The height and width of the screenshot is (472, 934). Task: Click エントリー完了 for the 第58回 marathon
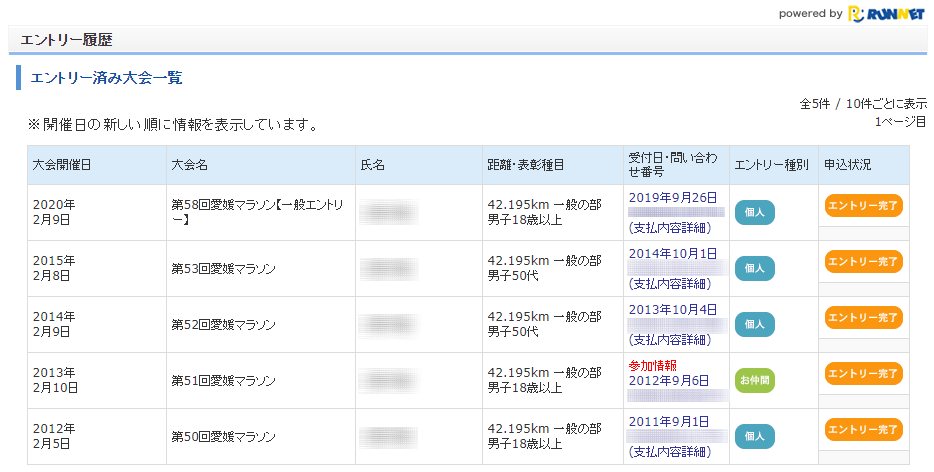(x=863, y=206)
